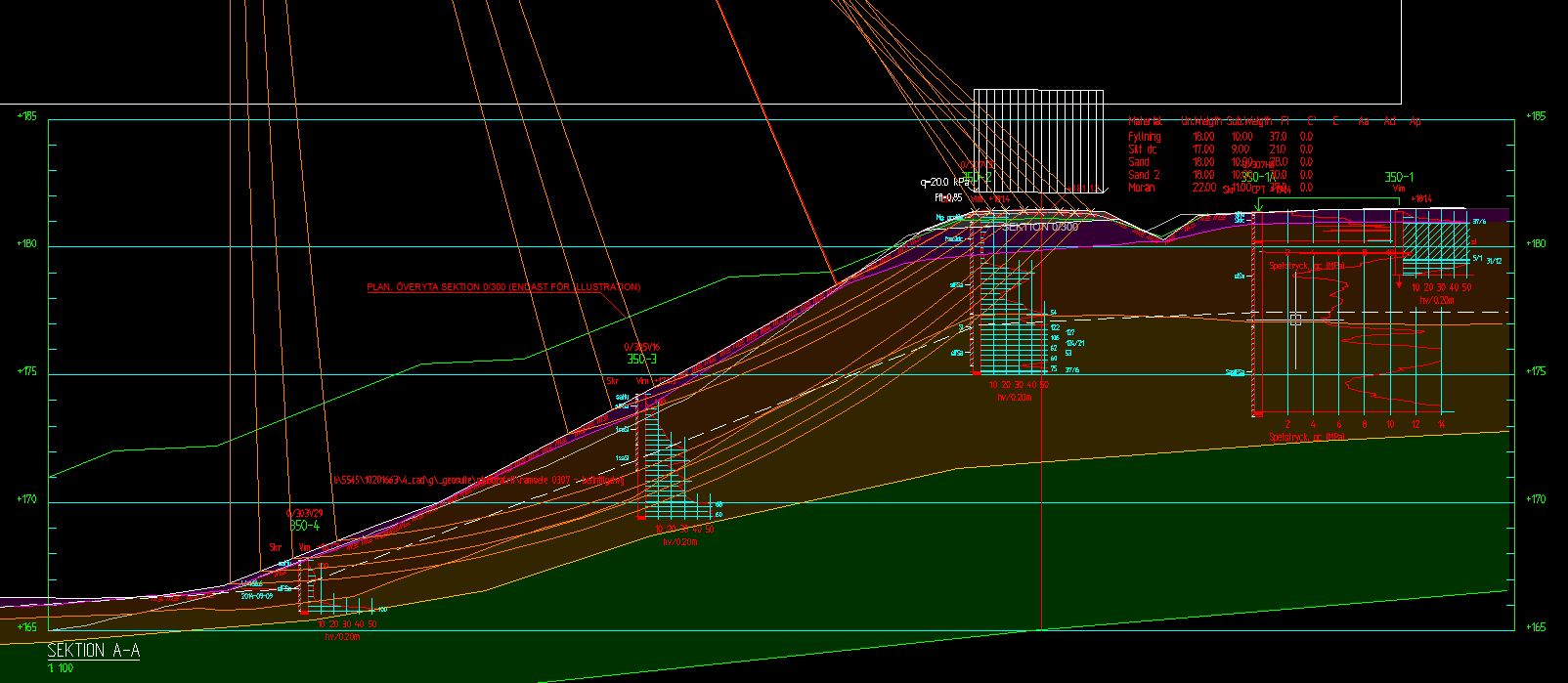This screenshot has width=1568, height=683.
Task: Click borehole label 350-4
Action: (x=304, y=526)
